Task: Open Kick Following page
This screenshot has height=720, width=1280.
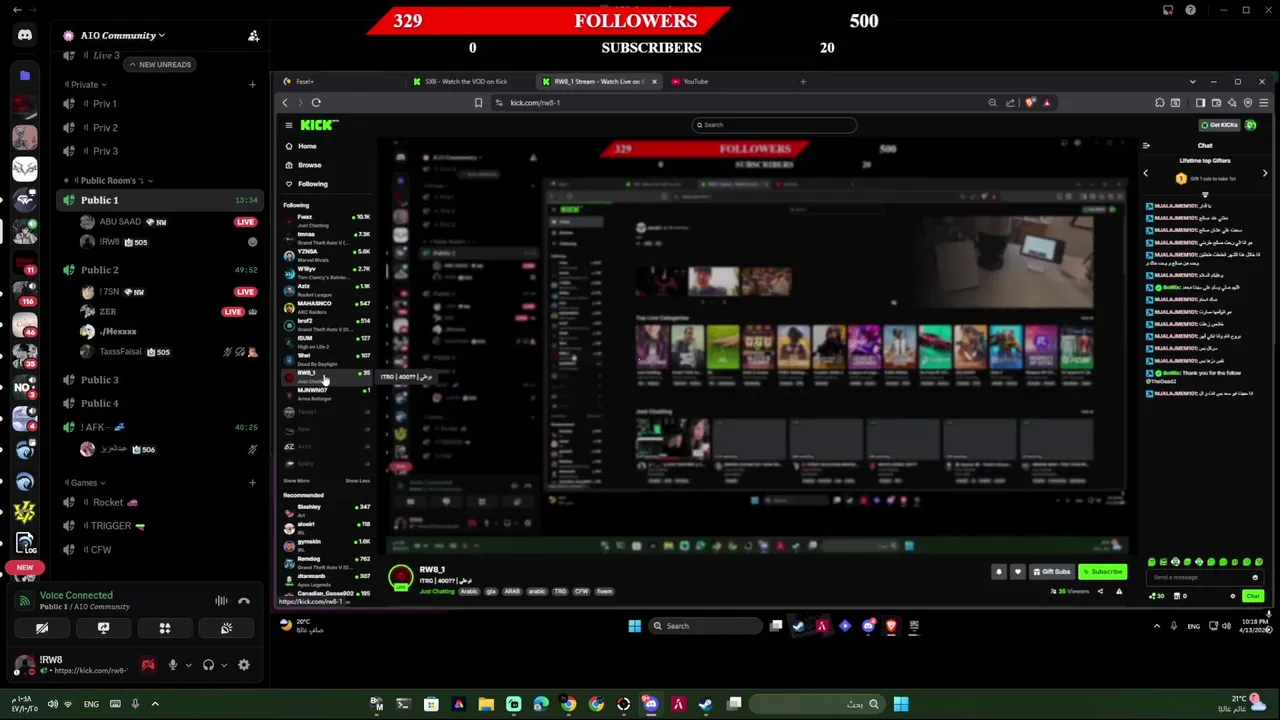Action: click(x=312, y=184)
